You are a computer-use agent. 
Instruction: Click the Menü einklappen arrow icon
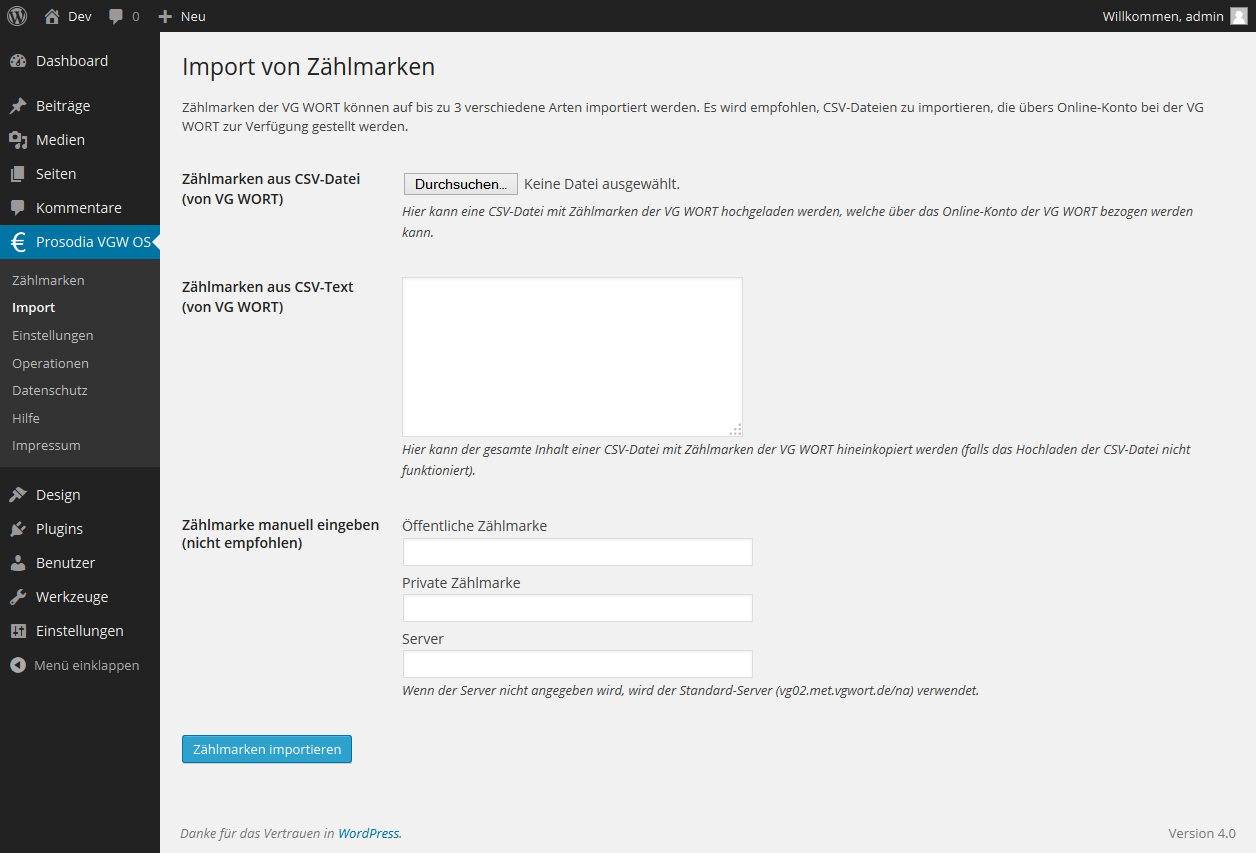[x=18, y=665]
